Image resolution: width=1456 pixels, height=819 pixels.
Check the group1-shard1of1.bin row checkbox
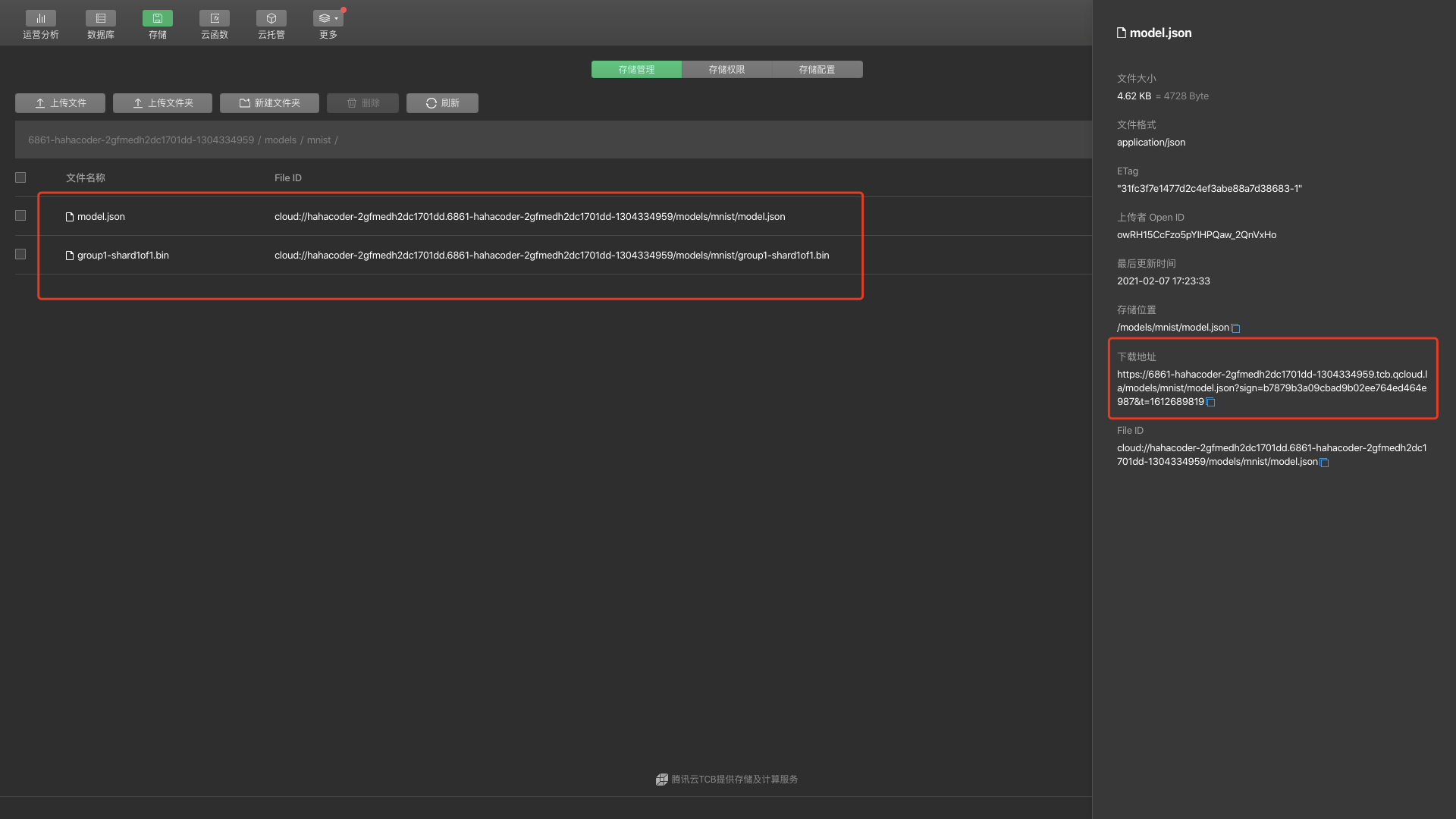point(20,255)
